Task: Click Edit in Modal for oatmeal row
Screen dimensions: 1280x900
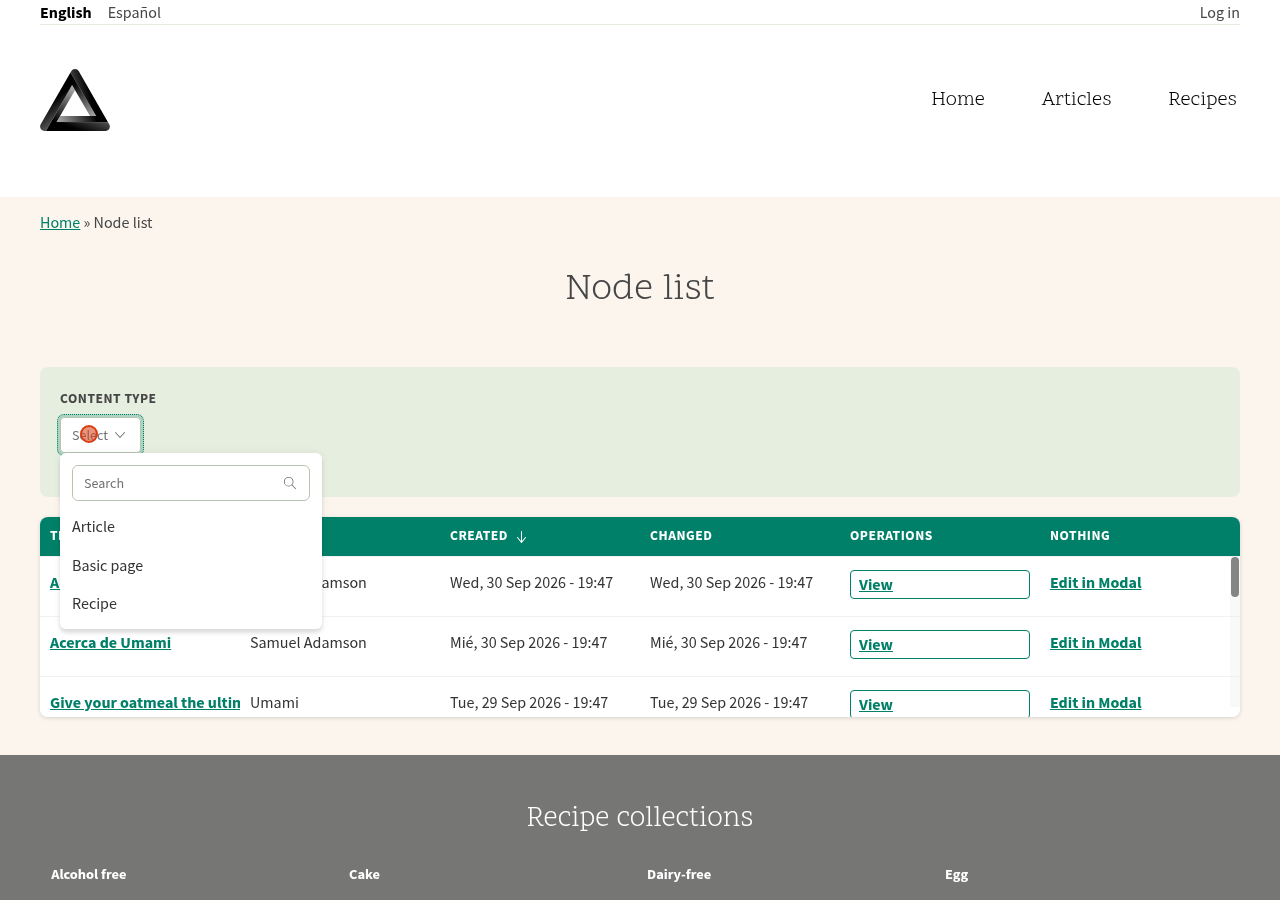Action: pos(1095,703)
